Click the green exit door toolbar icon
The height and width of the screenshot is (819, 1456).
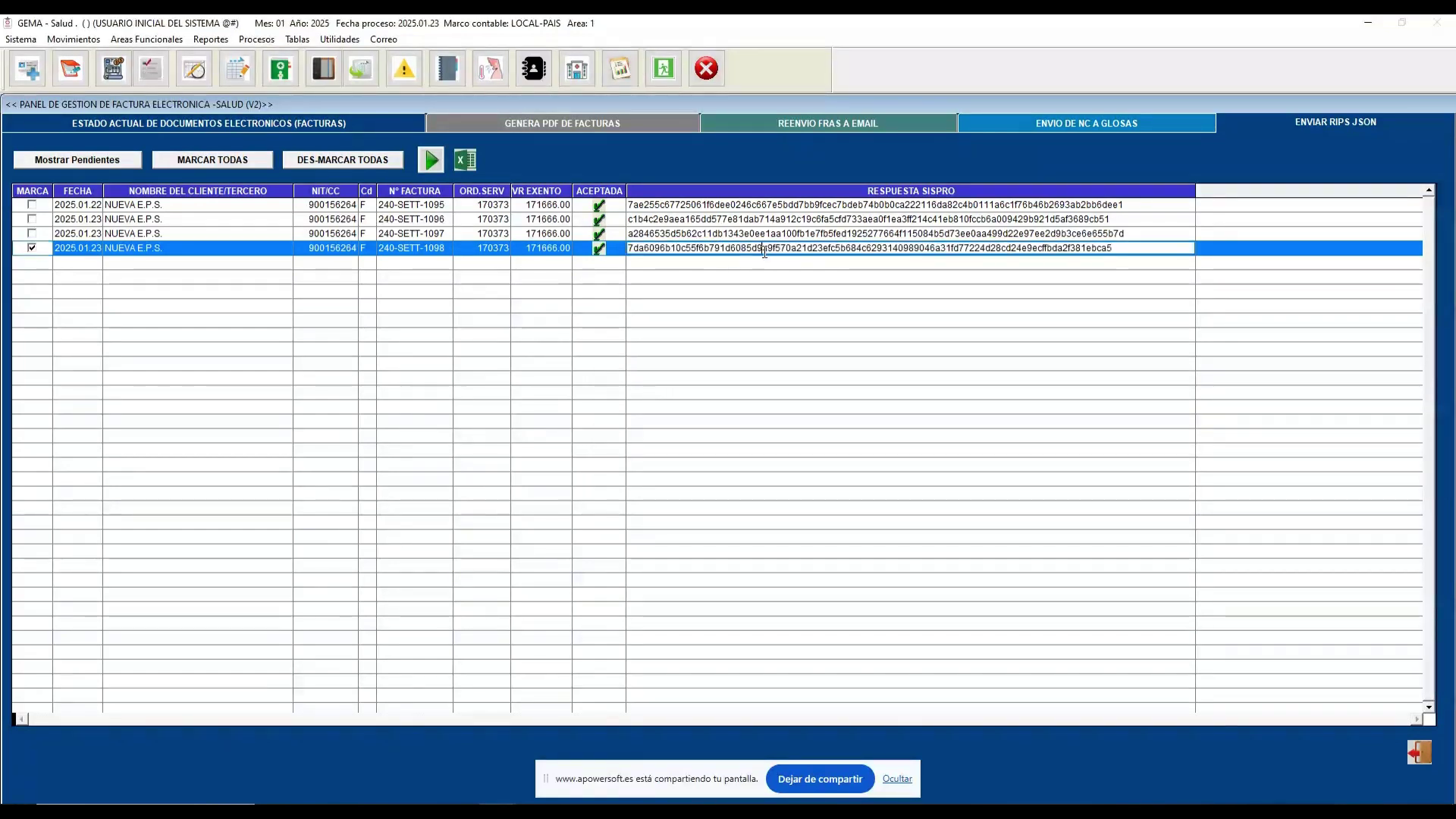664,69
